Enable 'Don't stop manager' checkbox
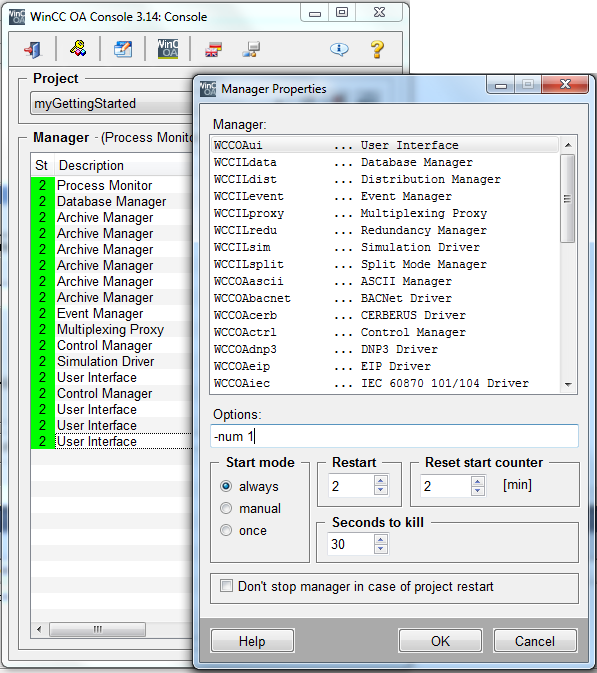The image size is (597, 673). (226, 585)
